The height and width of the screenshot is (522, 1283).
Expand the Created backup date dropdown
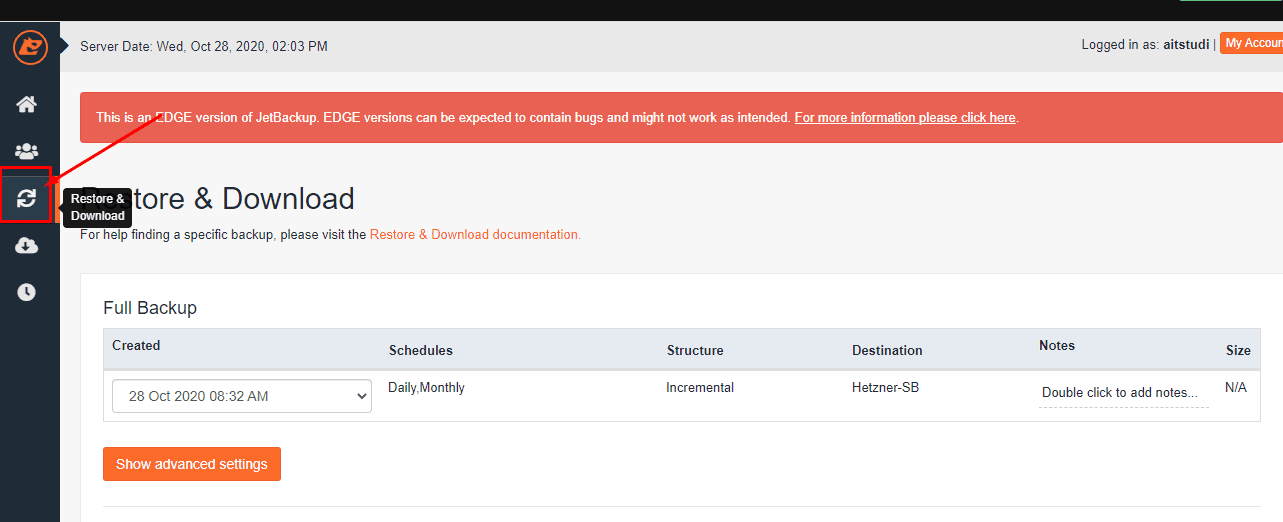[241, 396]
